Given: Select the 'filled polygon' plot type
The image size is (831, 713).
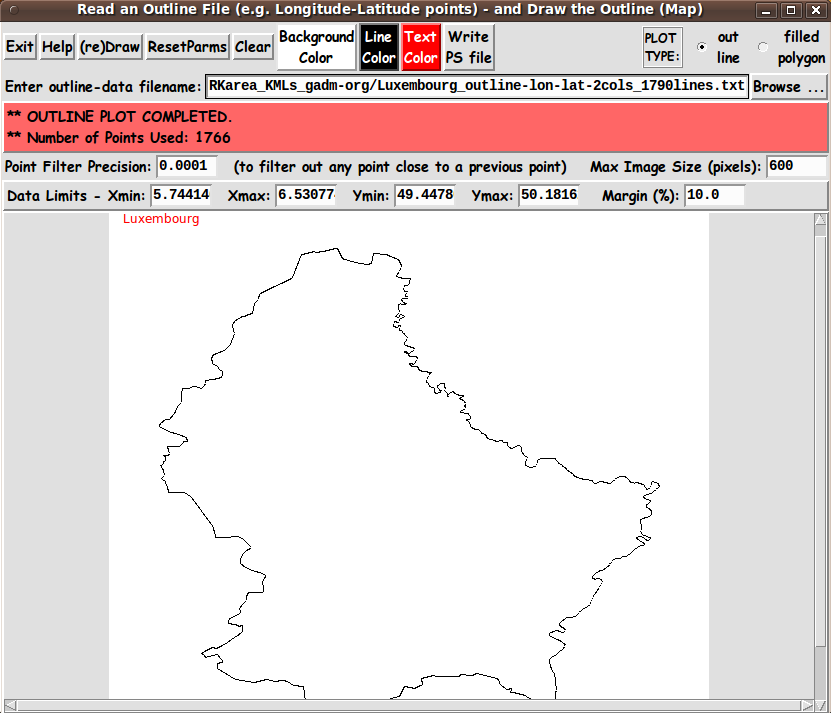Looking at the screenshot, I should 763,47.
